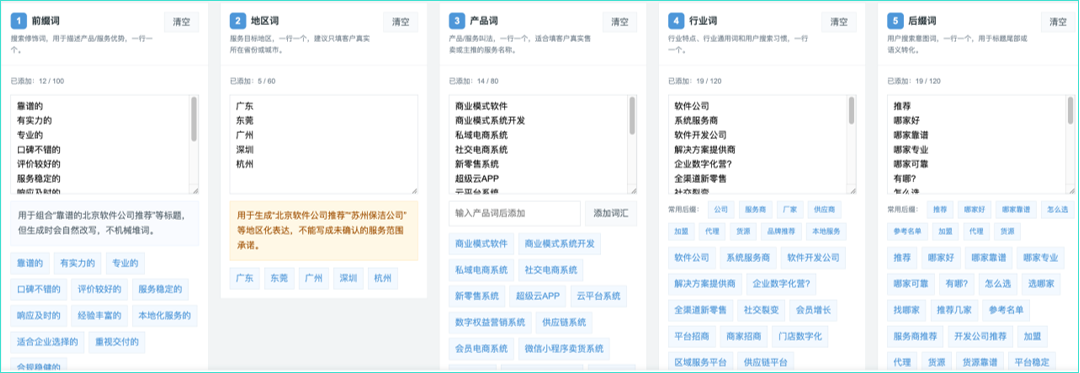Viewport: 1080px width, 373px height.
Task: Click 清空 in the 行业词 panel
Action: click(x=839, y=22)
